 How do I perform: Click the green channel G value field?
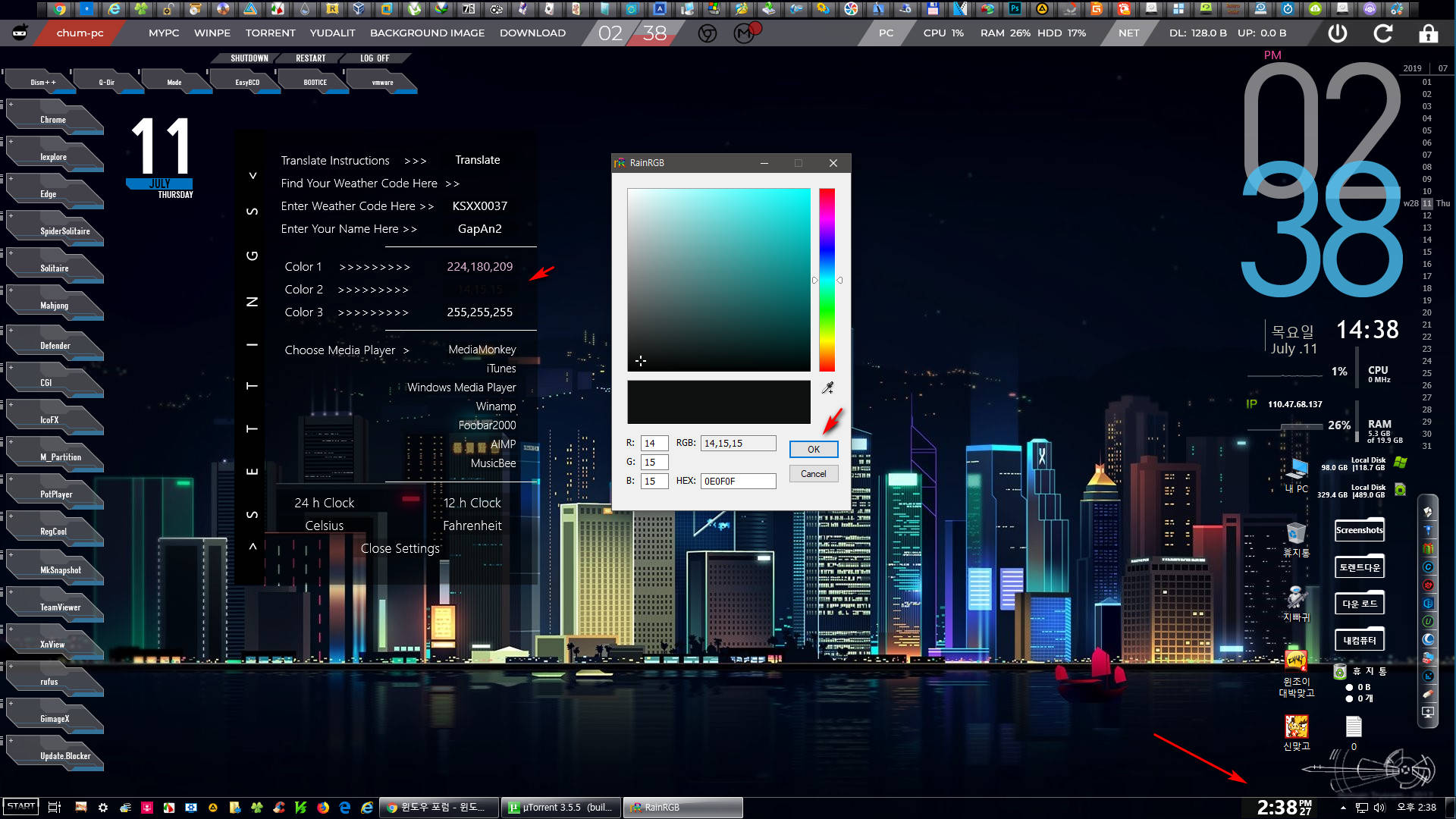coord(654,462)
